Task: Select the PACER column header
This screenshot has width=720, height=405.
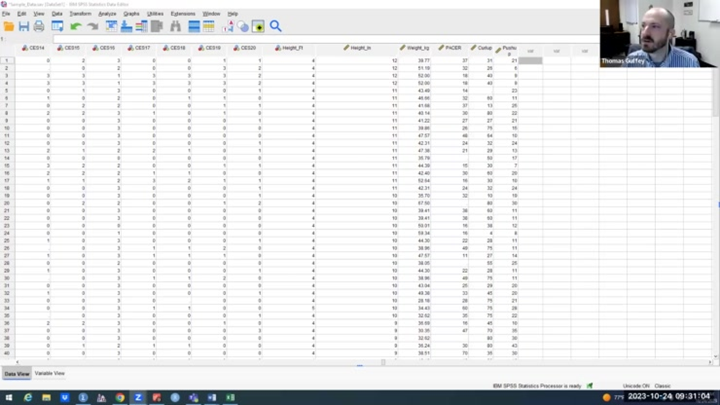Action: coord(452,48)
